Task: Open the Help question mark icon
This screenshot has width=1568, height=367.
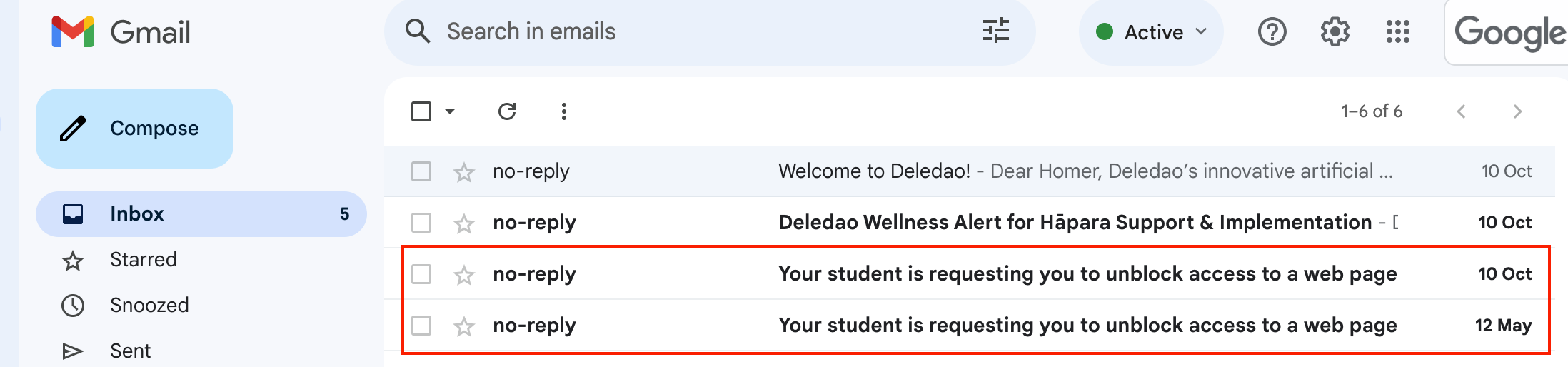Action: (x=1272, y=32)
